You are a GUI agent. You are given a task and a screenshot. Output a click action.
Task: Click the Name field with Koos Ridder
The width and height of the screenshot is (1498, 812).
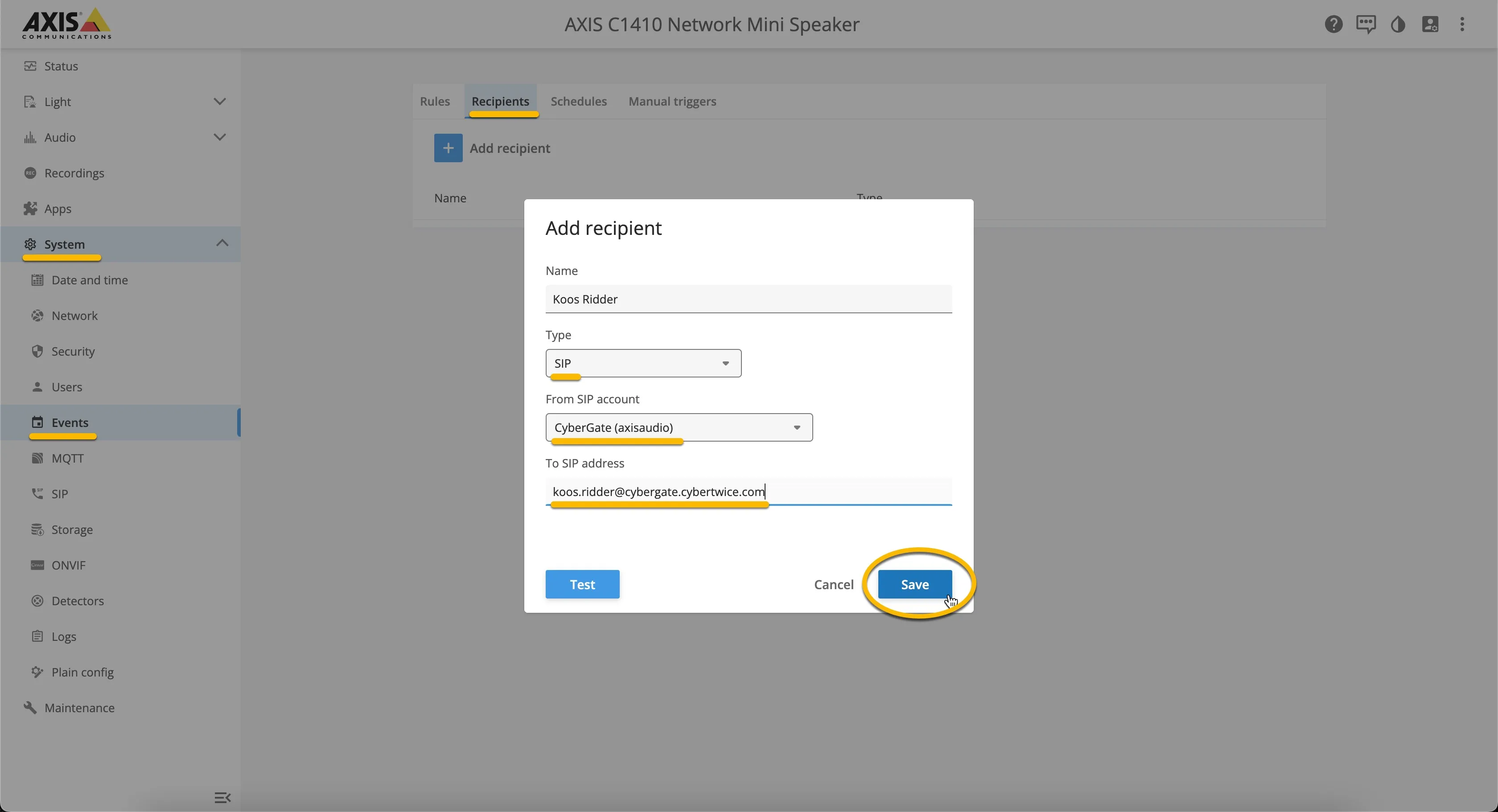749,299
